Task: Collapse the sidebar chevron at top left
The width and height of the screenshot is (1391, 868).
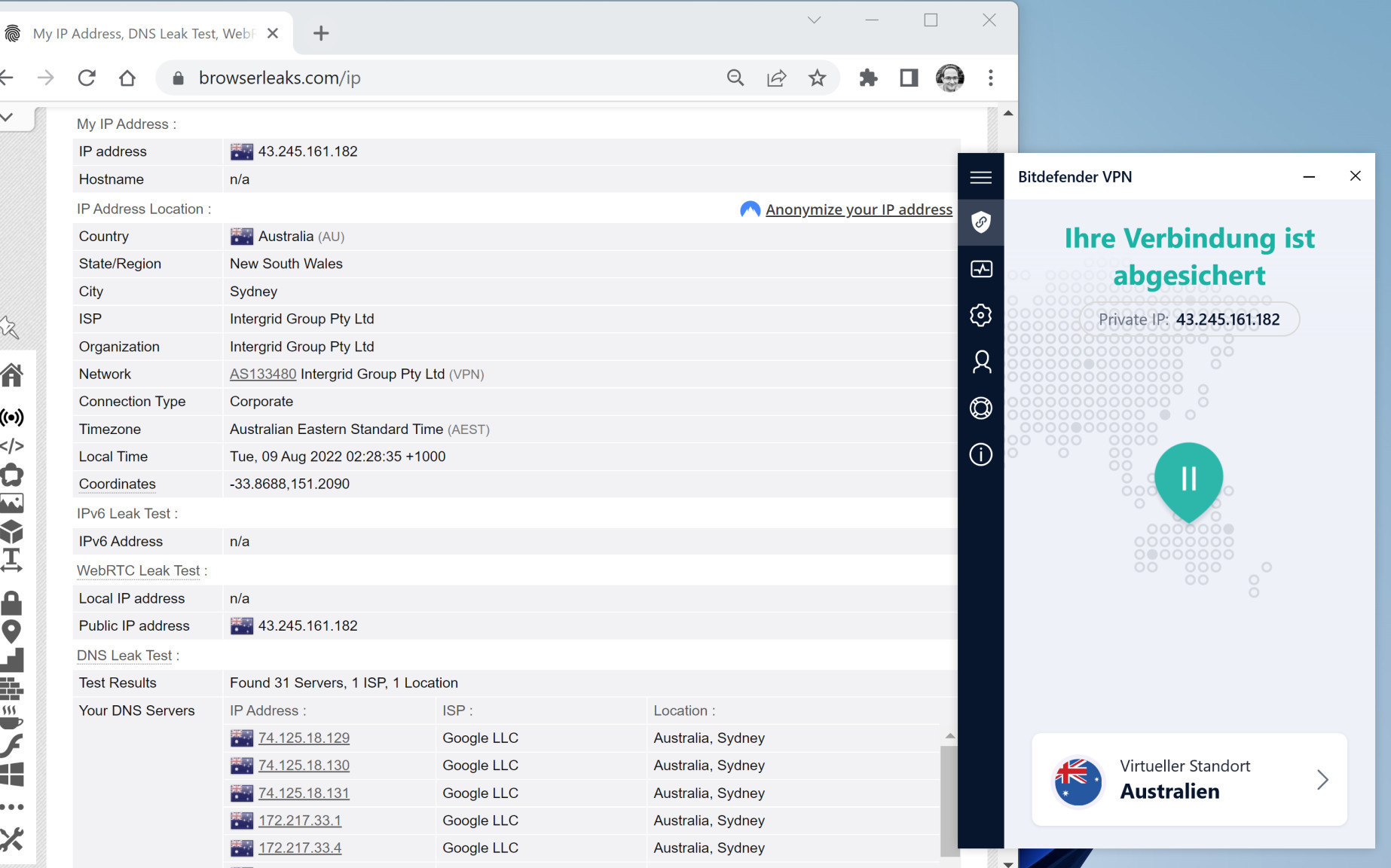Action: [x=8, y=117]
